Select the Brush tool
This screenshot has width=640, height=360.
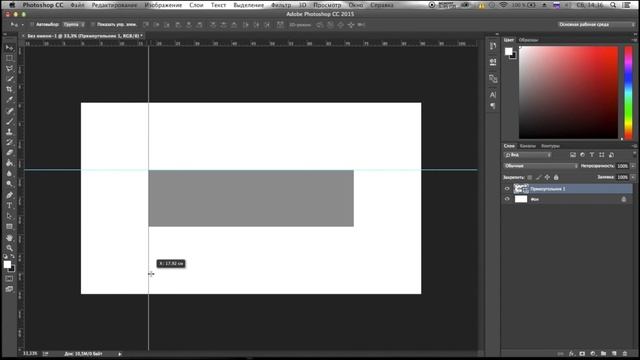click(9, 121)
